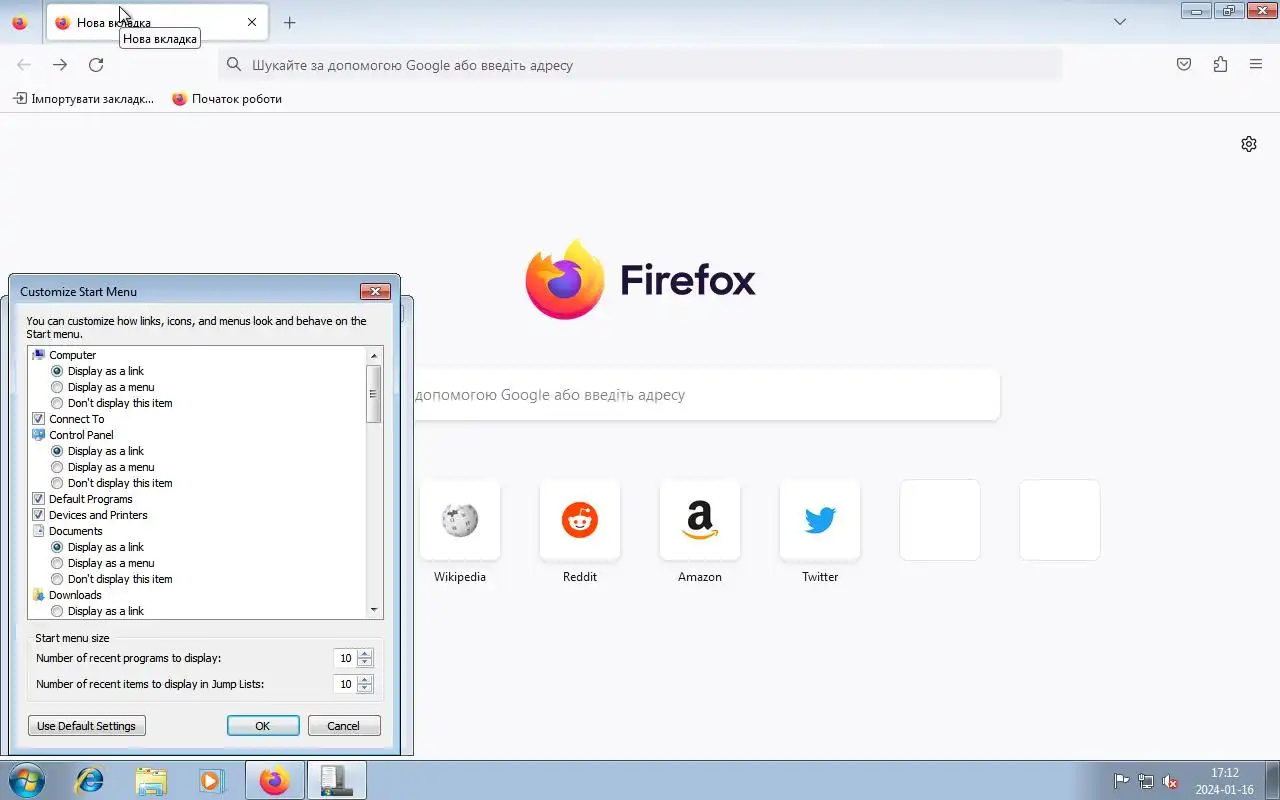Open a new tab with plus button
This screenshot has height=800, width=1280.
[289, 22]
